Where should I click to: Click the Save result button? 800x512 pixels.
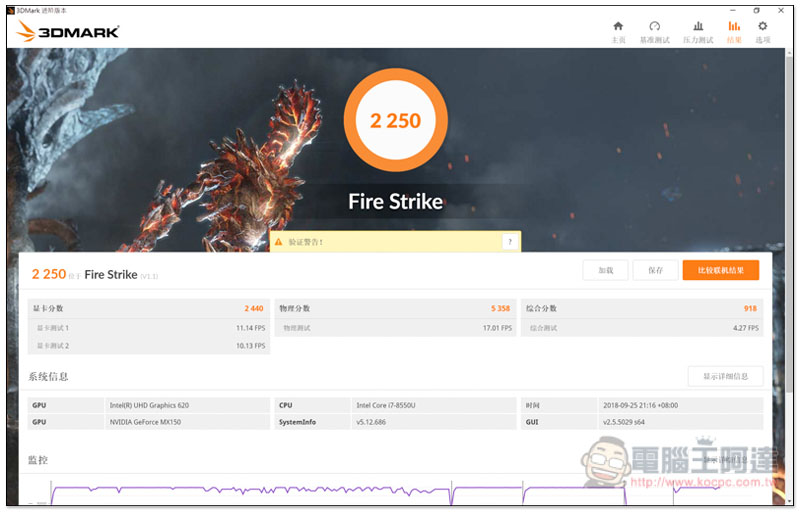tap(655, 270)
